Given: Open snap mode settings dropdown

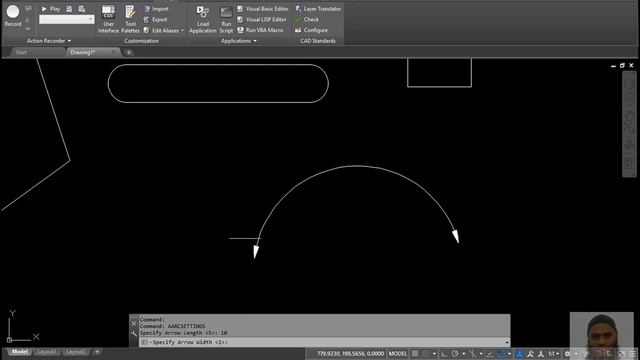Looking at the screenshot, I should click(x=434, y=353).
